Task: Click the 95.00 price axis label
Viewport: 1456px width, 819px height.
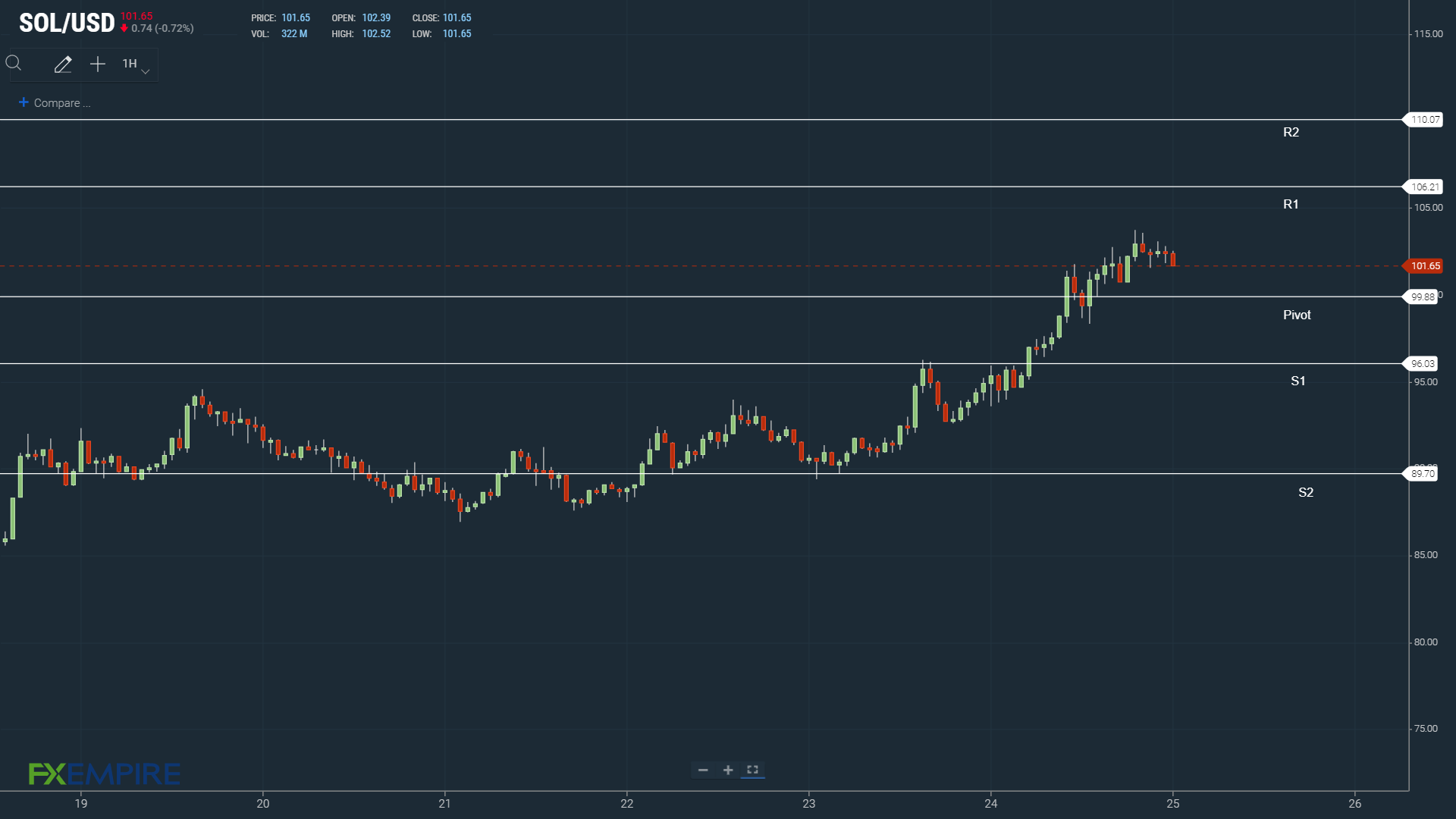Action: coord(1426,382)
